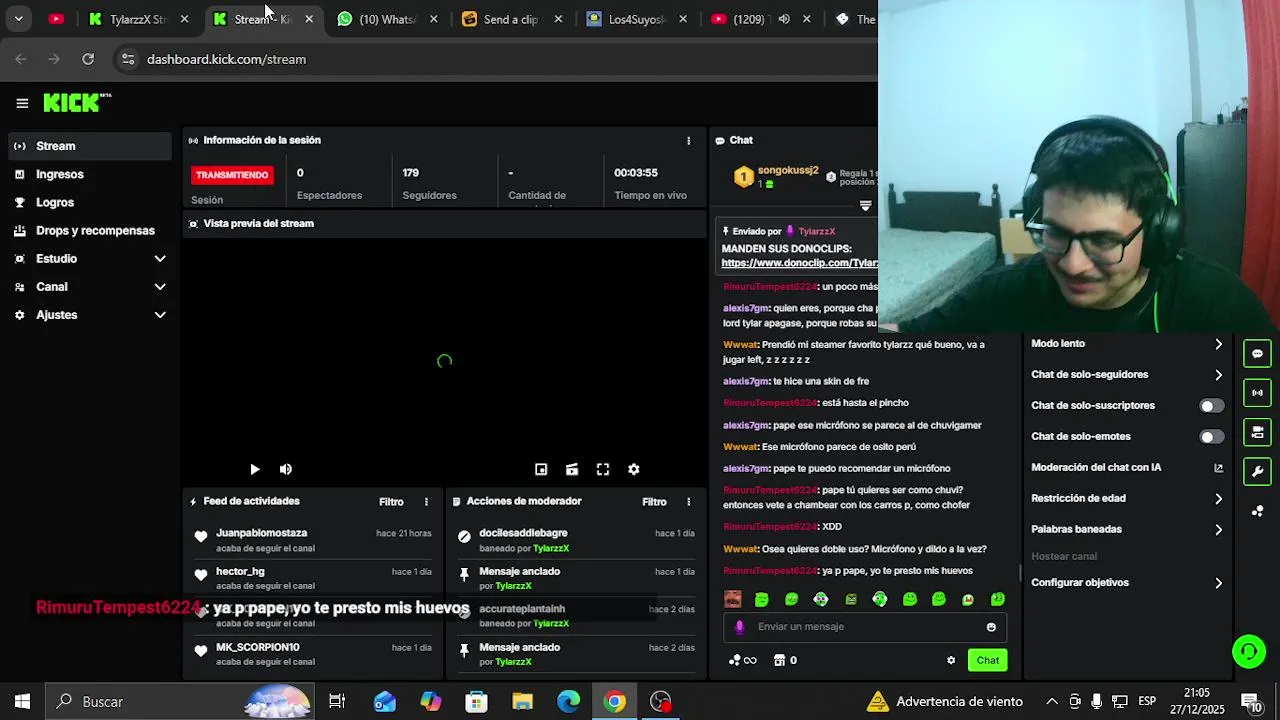Open the Chat de solo-seguidores submenu
1280x720 pixels.
1127,375
